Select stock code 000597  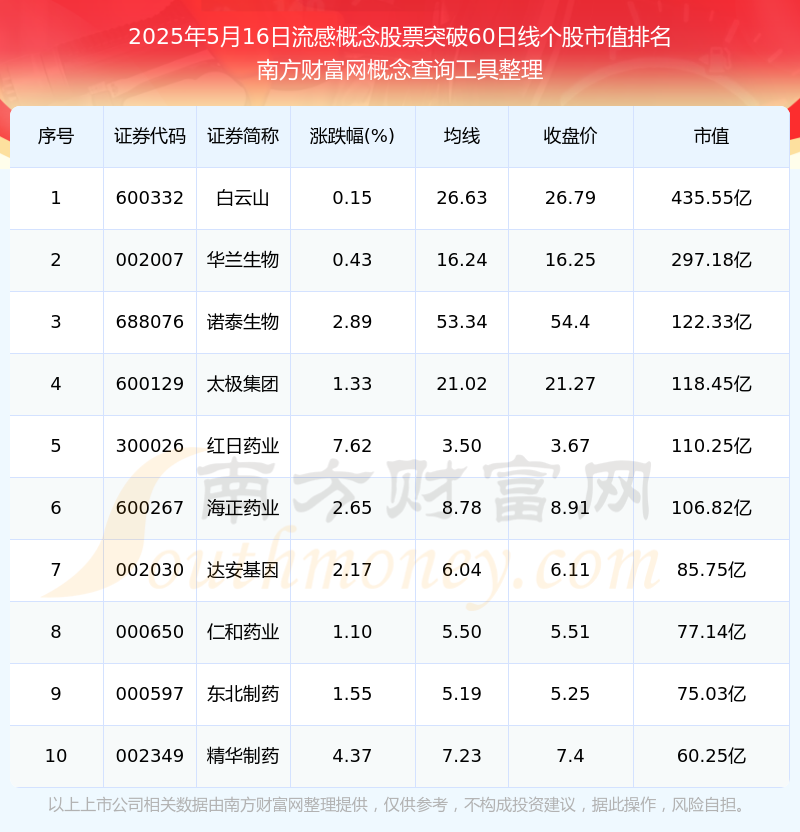[150, 695]
